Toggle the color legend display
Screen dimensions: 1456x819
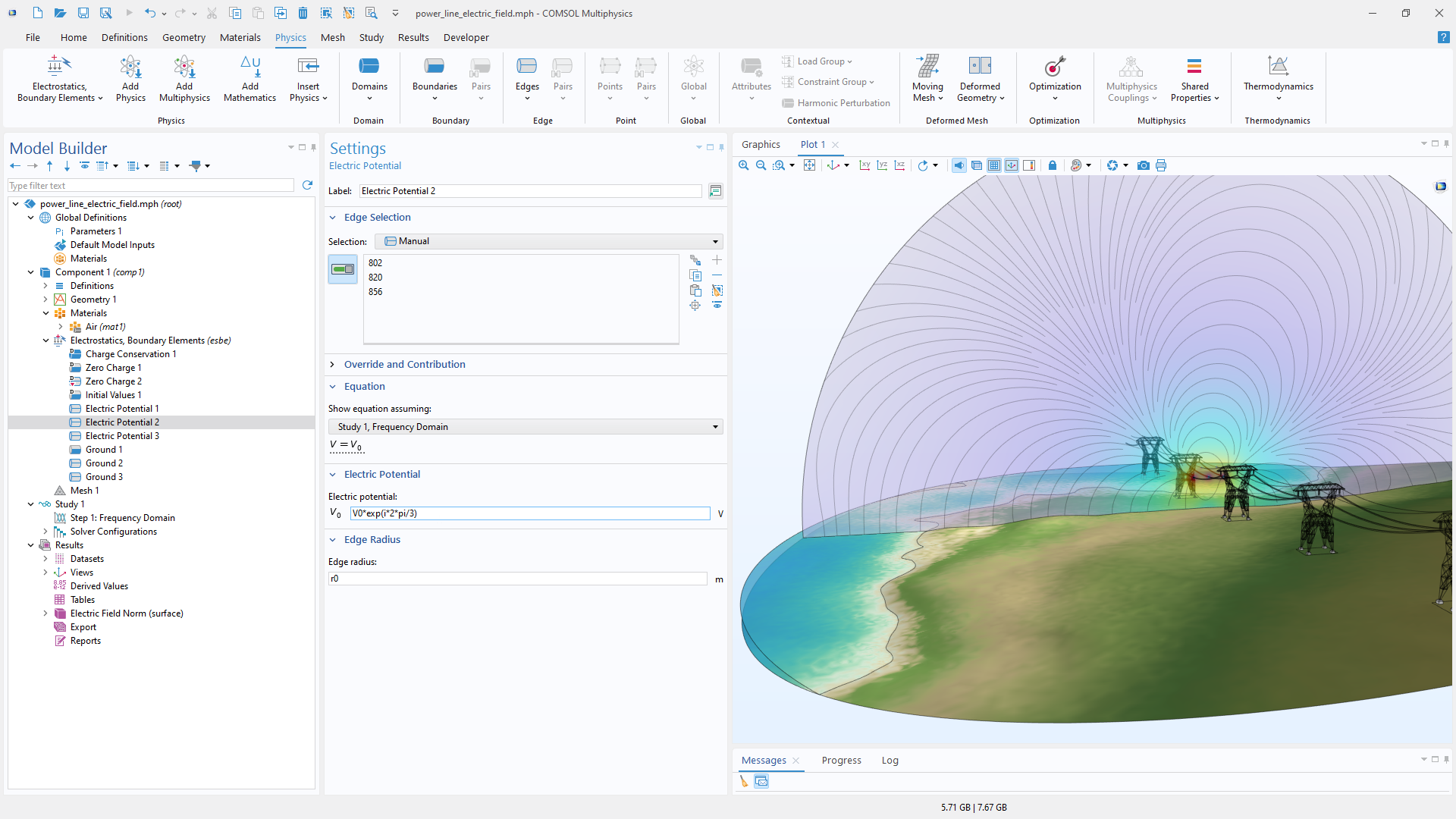coord(1029,165)
